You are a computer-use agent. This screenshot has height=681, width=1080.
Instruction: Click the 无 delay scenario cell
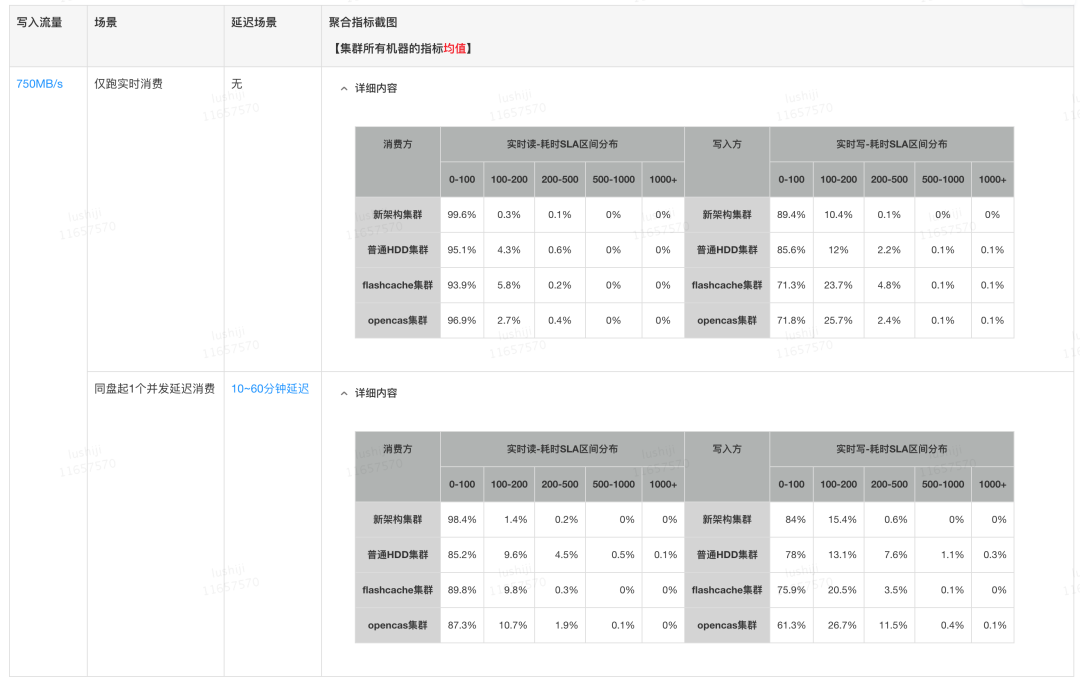tap(236, 84)
